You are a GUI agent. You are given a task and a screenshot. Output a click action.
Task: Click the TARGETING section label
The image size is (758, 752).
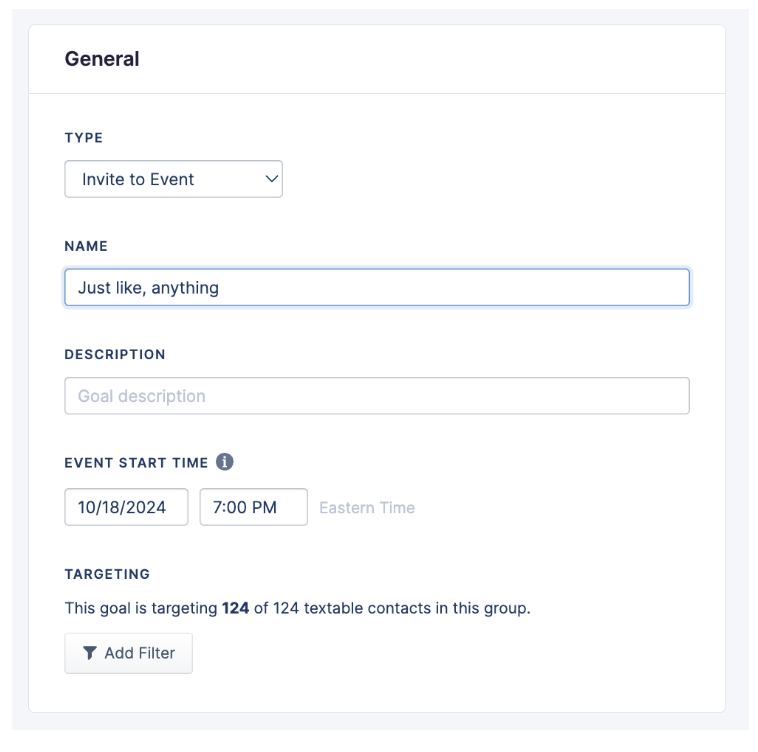coord(107,574)
